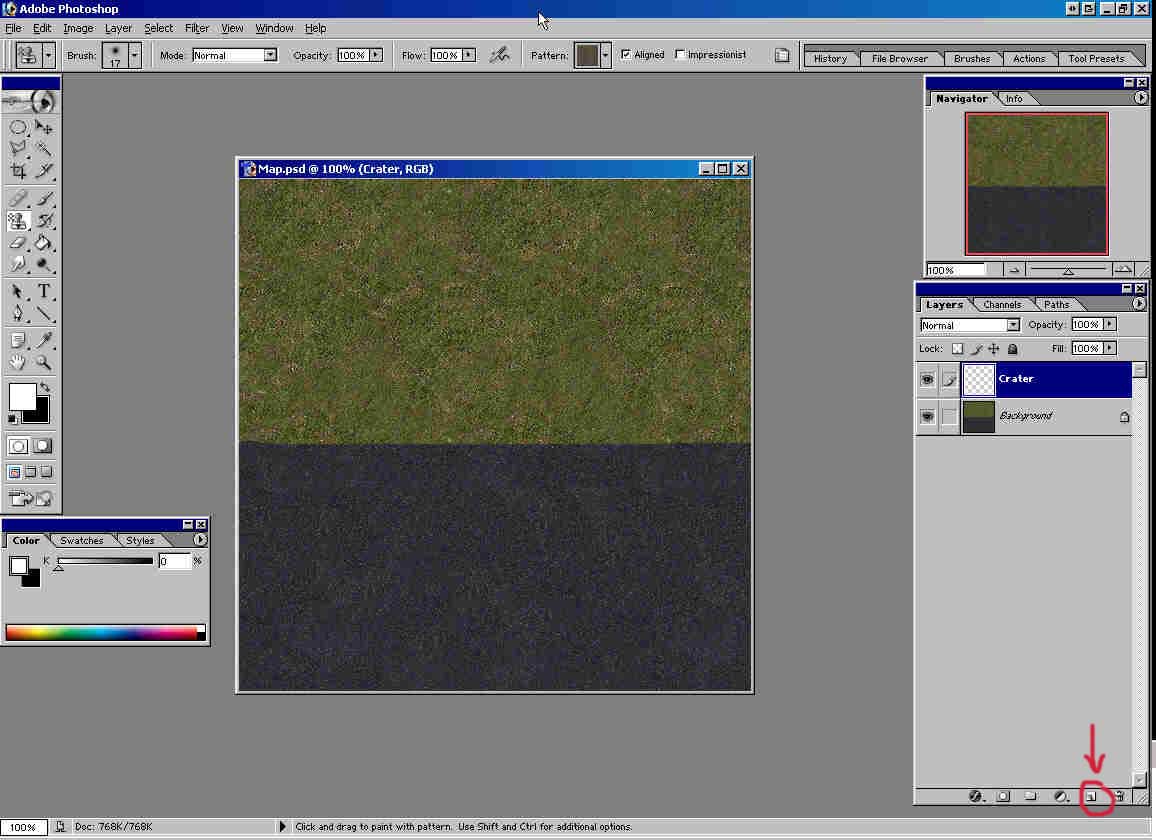Open the brush Mode dropdown
Image resolution: width=1156 pixels, height=840 pixels.
click(270, 55)
